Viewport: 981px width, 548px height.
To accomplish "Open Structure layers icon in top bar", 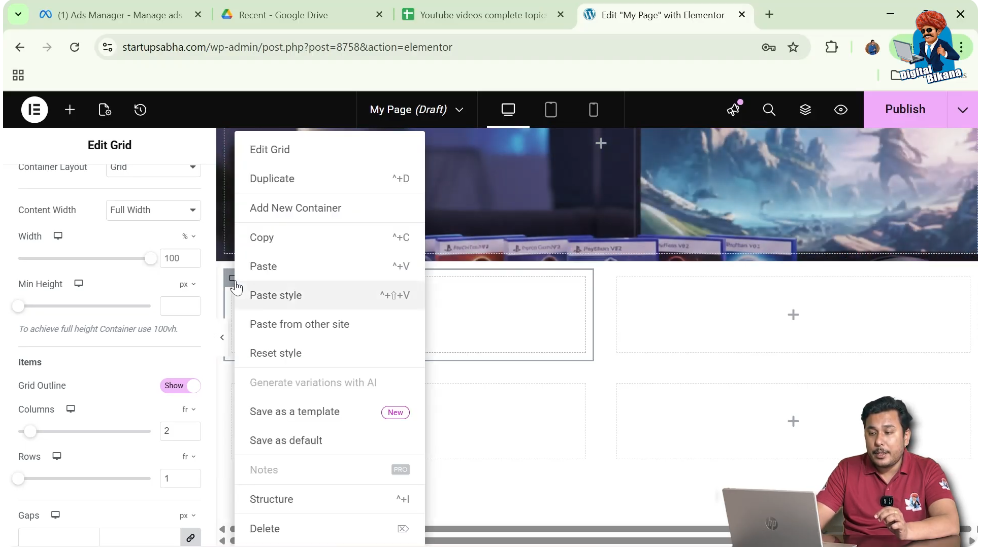I will pyautogui.click(x=805, y=110).
